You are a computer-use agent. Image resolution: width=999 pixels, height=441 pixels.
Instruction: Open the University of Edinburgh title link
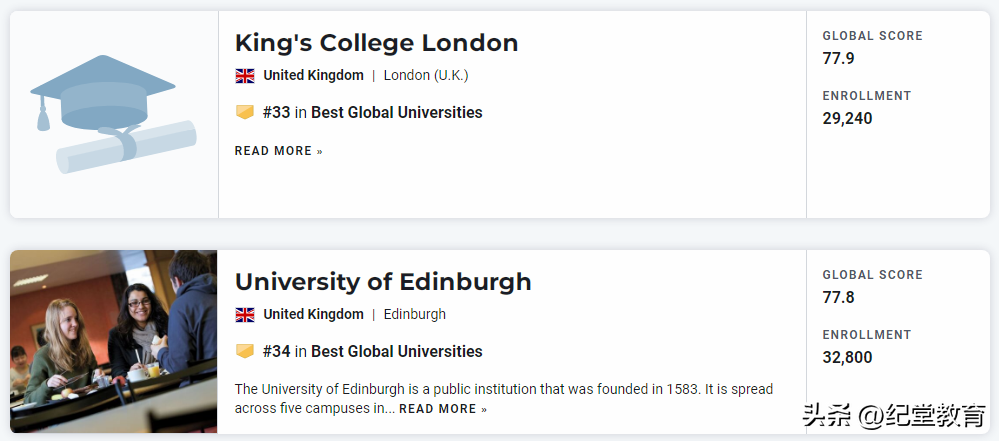pos(383,282)
